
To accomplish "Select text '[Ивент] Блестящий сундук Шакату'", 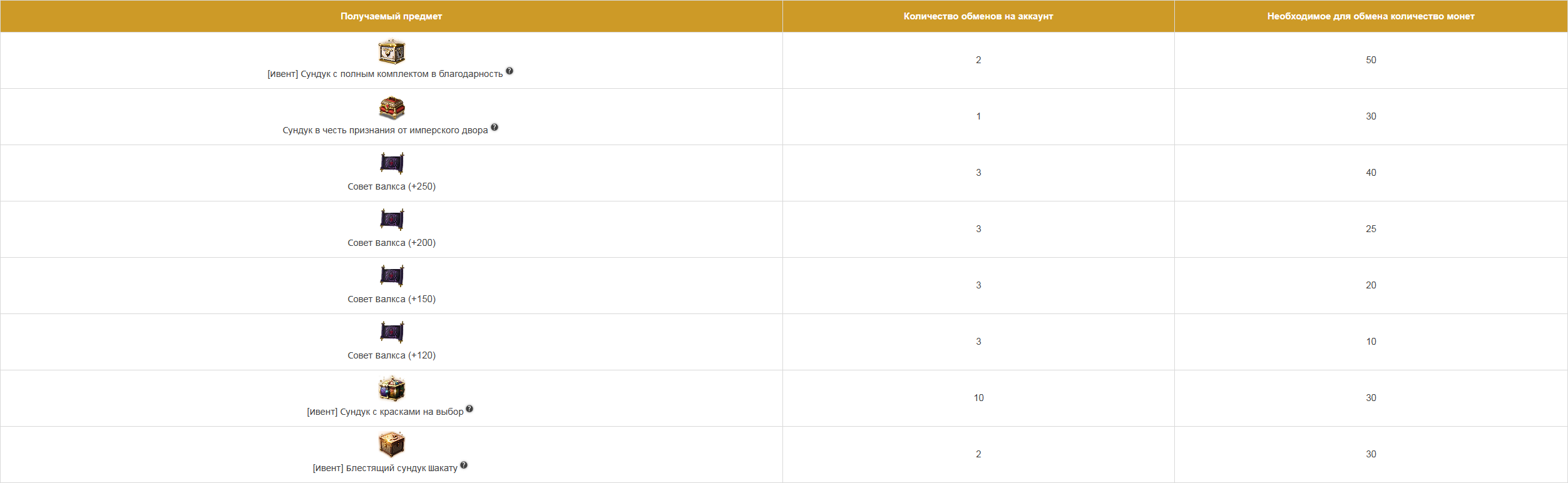I will click(x=385, y=468).
